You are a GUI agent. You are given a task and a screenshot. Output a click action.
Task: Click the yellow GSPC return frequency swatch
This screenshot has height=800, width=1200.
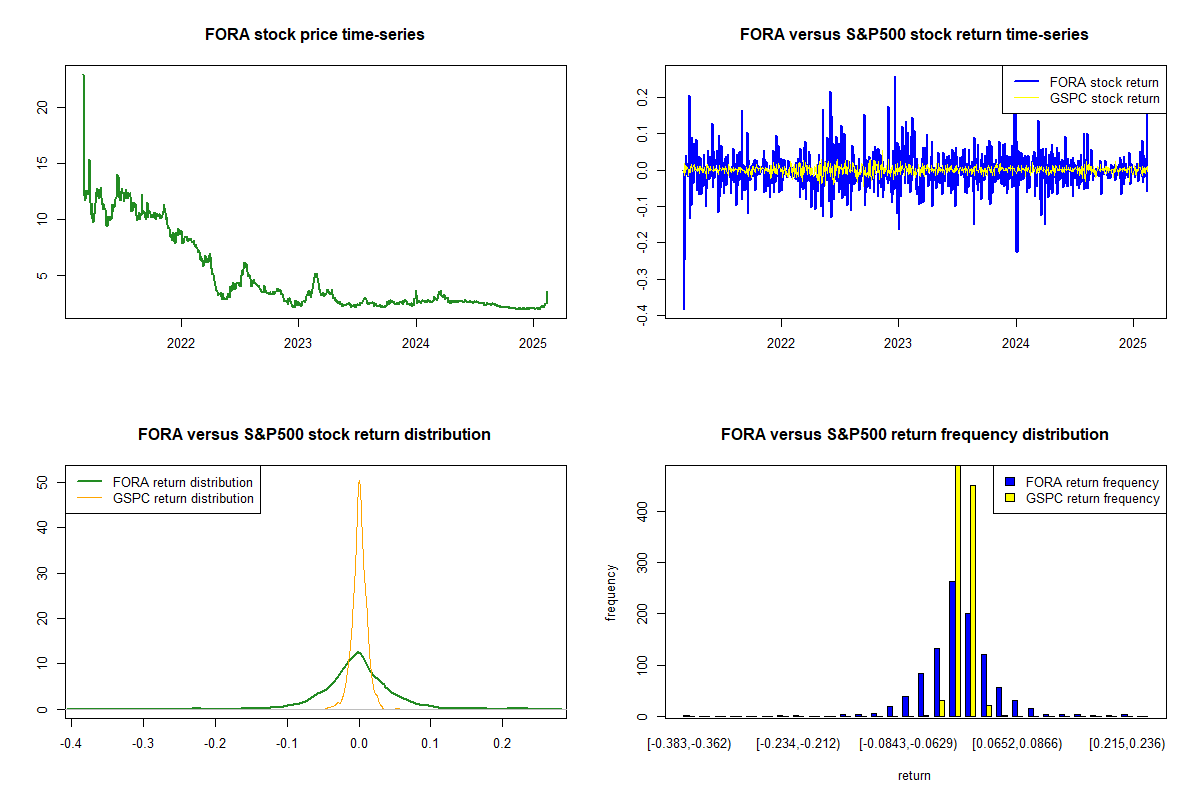tap(1011, 498)
